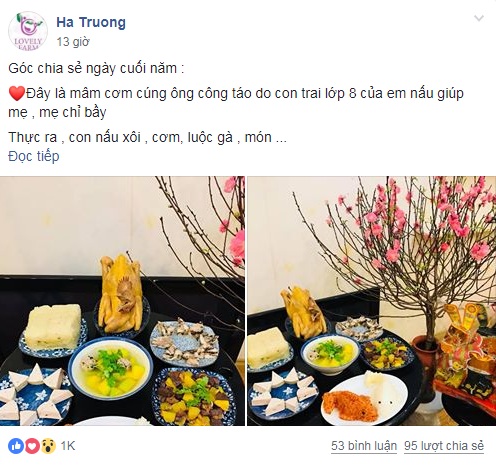Click the 13 giờ timestamp
The height and width of the screenshot is (465, 496).
(x=73, y=42)
